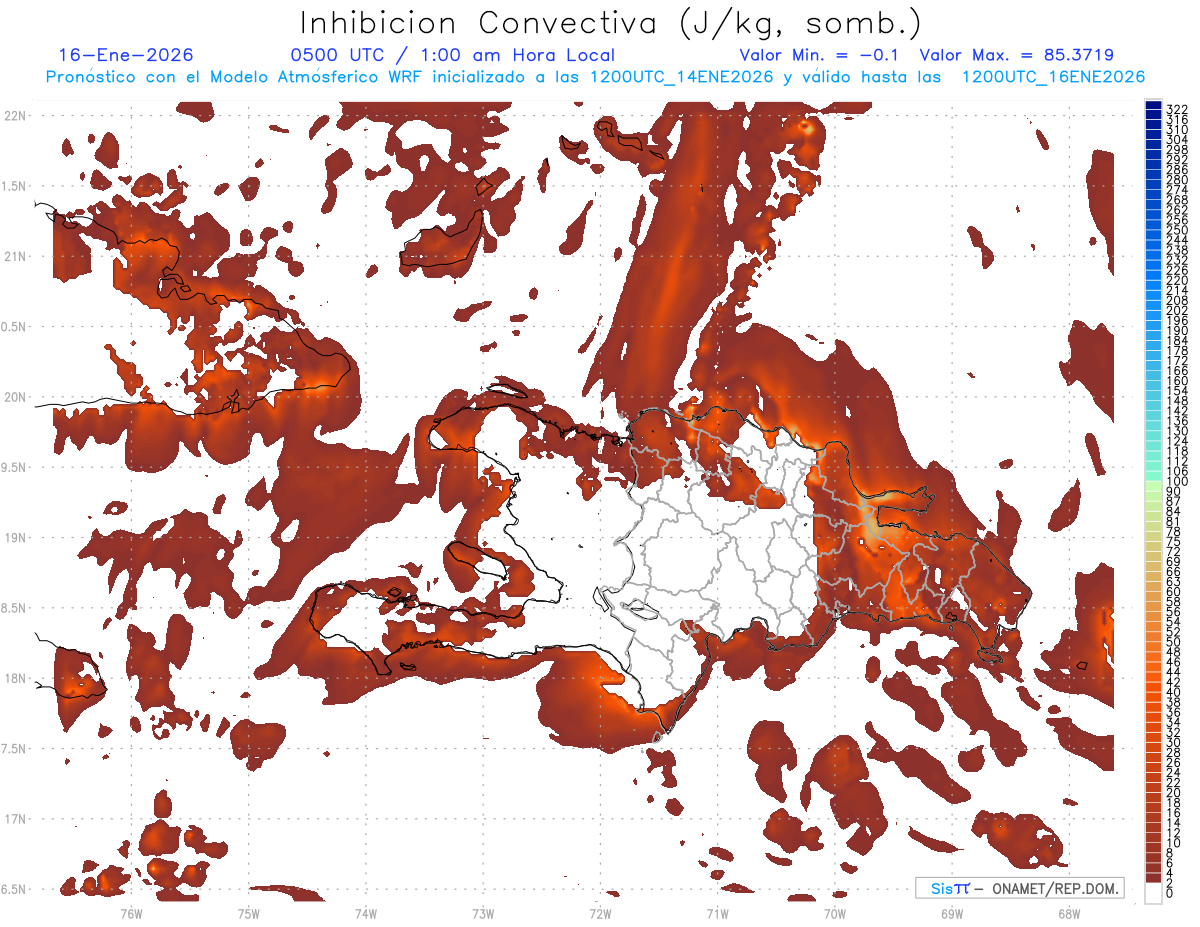Image resolution: width=1200 pixels, height=927 pixels.
Task: Select the date text '16-Ene-2026'
Action: (126, 55)
